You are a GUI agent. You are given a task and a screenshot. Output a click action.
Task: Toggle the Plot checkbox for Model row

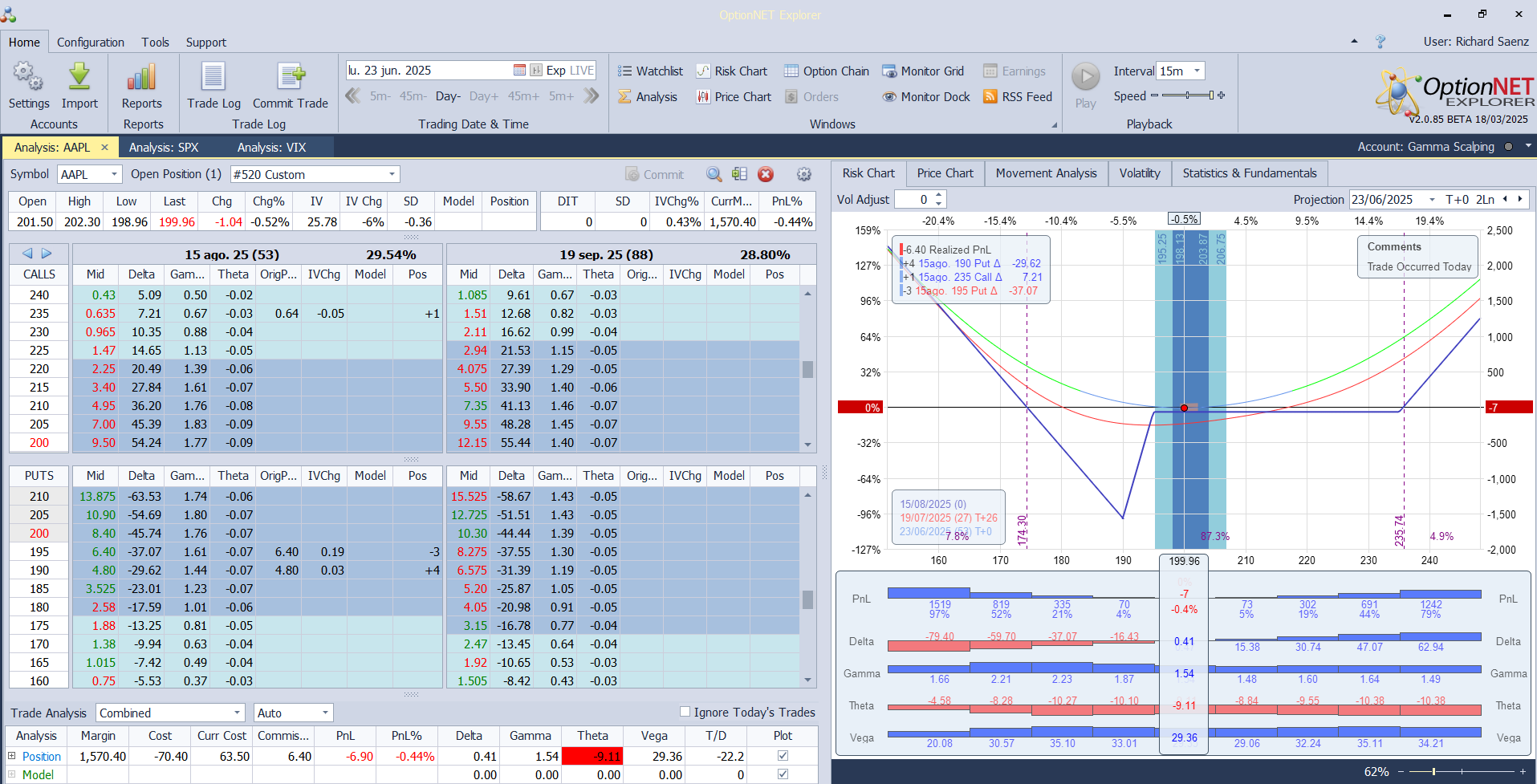pyautogui.click(x=783, y=774)
